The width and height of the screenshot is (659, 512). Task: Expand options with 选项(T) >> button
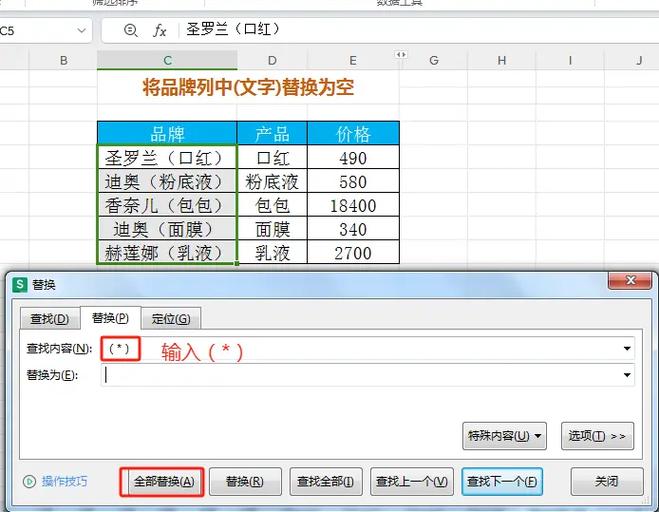point(597,436)
